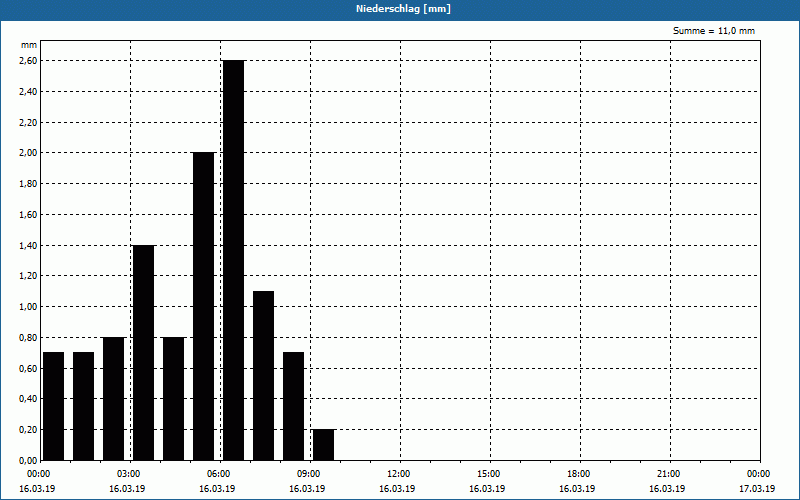The width and height of the screenshot is (800, 500).
Task: Click the 09:00 time axis label
Action: pos(310,474)
